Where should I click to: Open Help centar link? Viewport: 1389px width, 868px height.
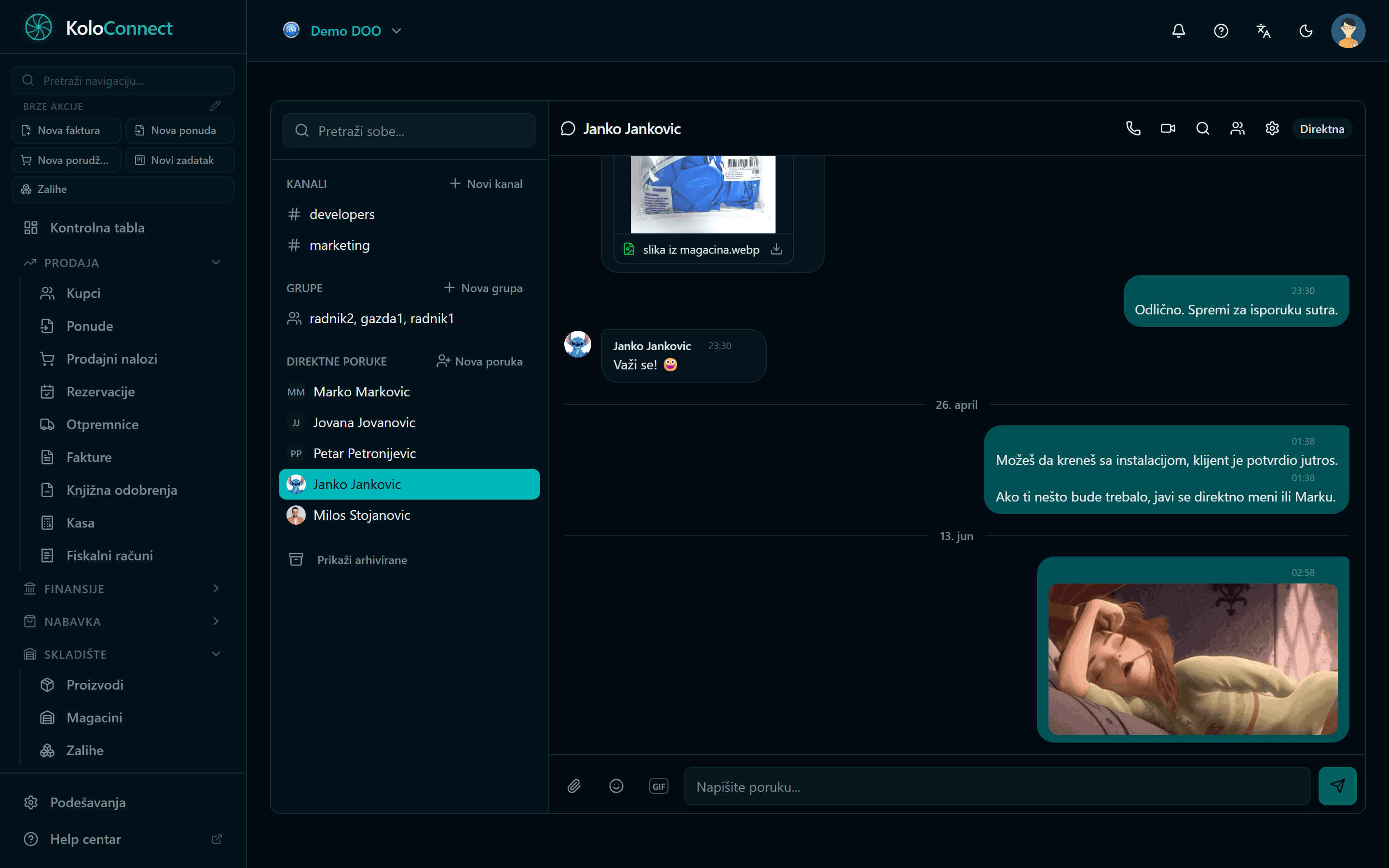123,839
